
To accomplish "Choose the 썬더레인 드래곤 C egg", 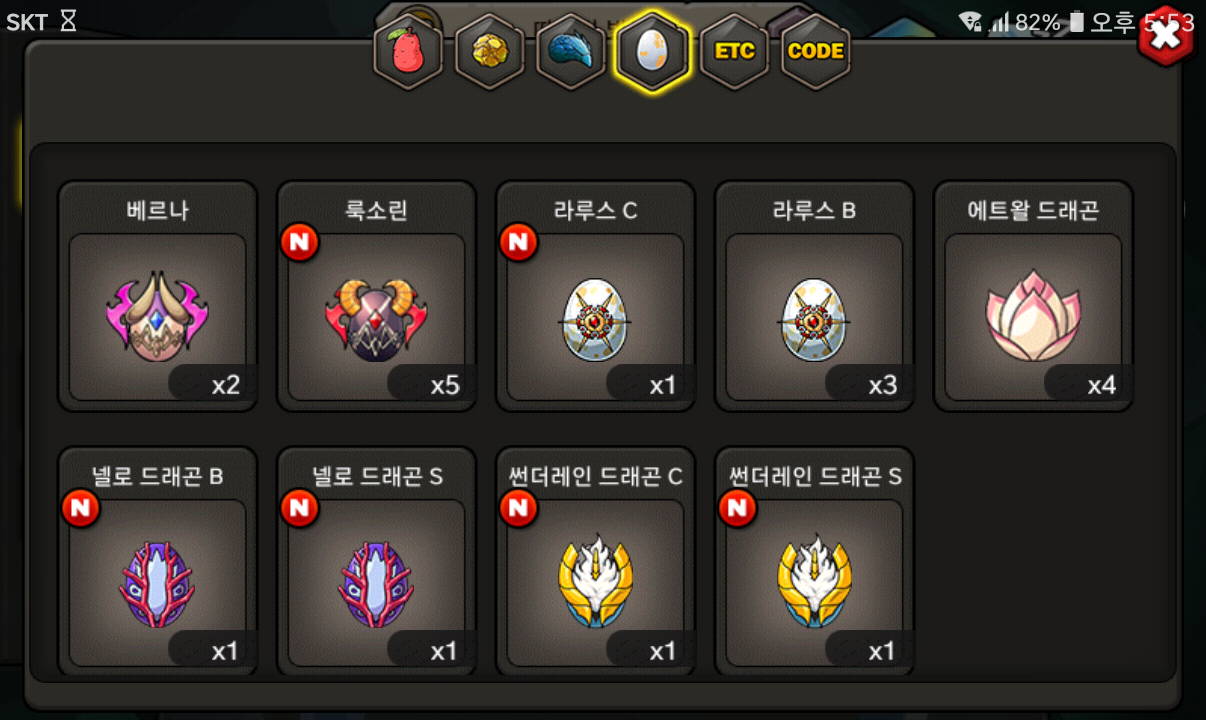I will pyautogui.click(x=596, y=562).
